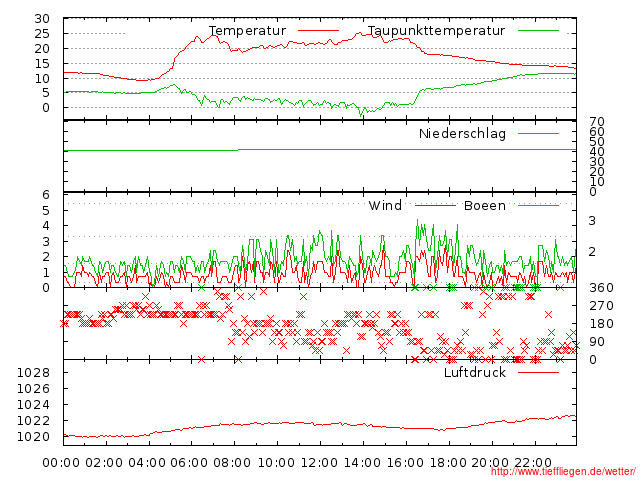Click the 02:00 time axis label
640x480 pixels.
[104, 463]
